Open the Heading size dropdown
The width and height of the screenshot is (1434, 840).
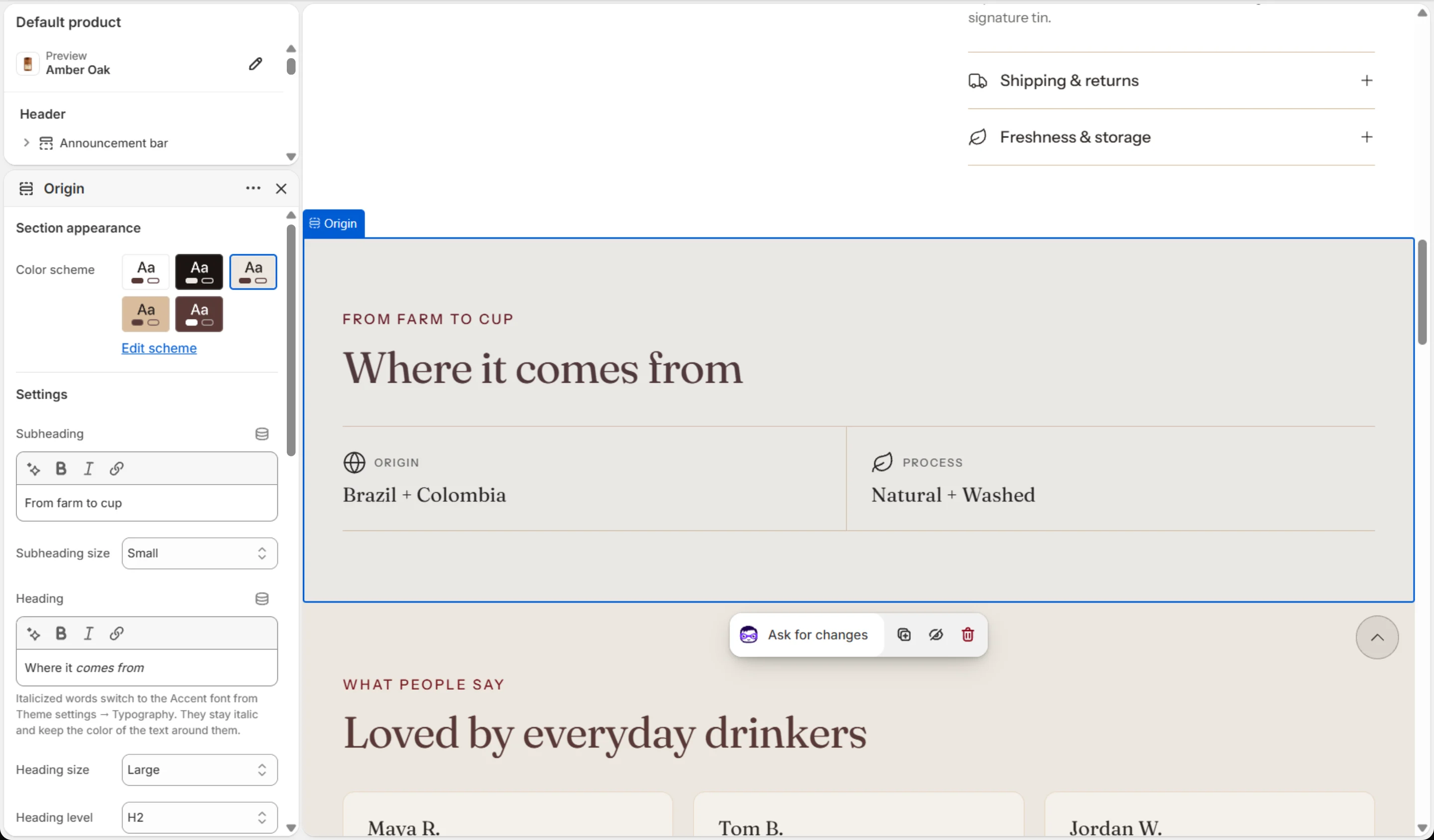[200, 770]
